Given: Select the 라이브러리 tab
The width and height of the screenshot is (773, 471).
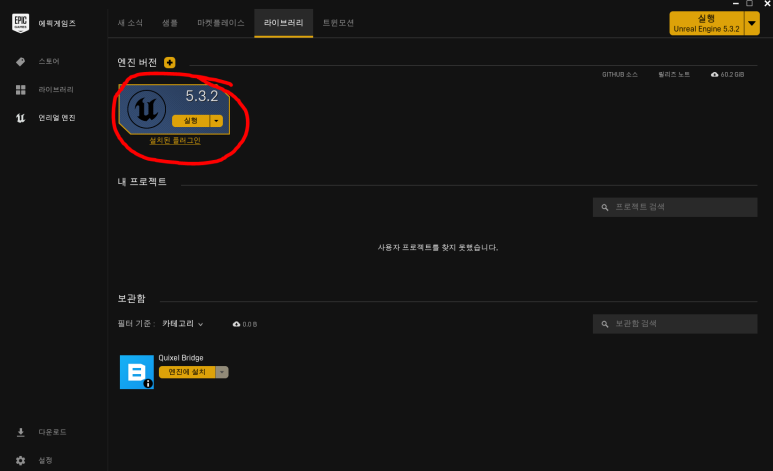Looking at the screenshot, I should click(x=283, y=23).
